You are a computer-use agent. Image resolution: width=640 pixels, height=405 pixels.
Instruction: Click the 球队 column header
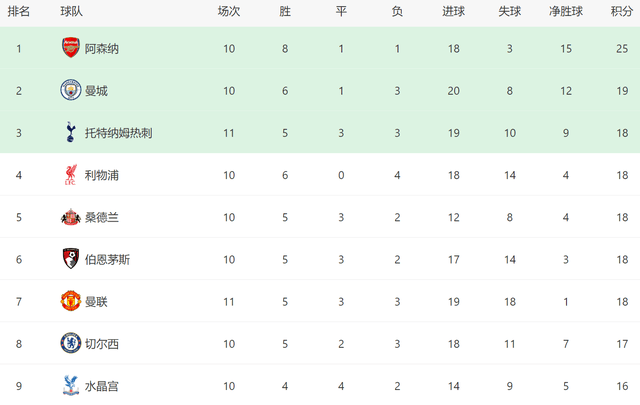pos(71,12)
